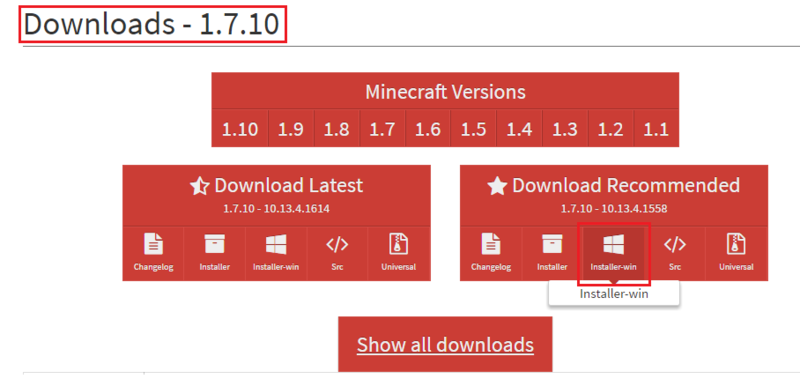Open Src under Download Recommended
Viewport: 800px width, 379px height.
coord(675,253)
